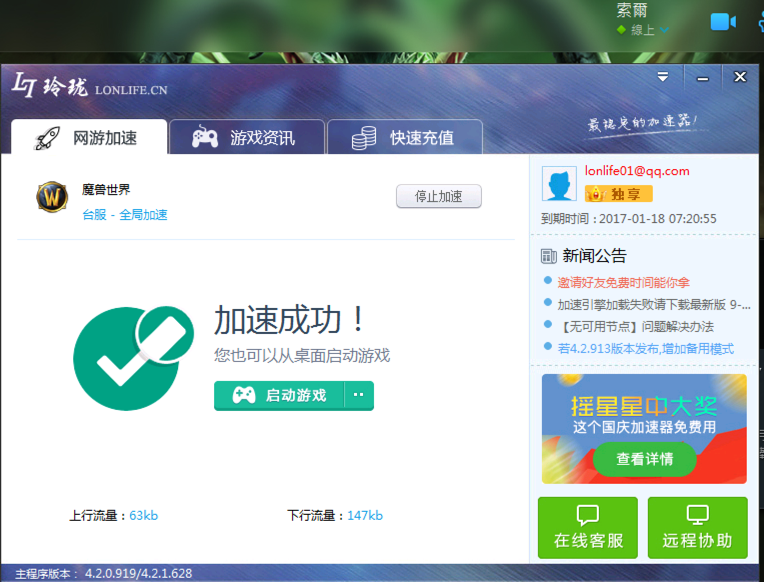The image size is (764, 582).
Task: Click 查看详情 on the promo banner
Action: [x=644, y=459]
